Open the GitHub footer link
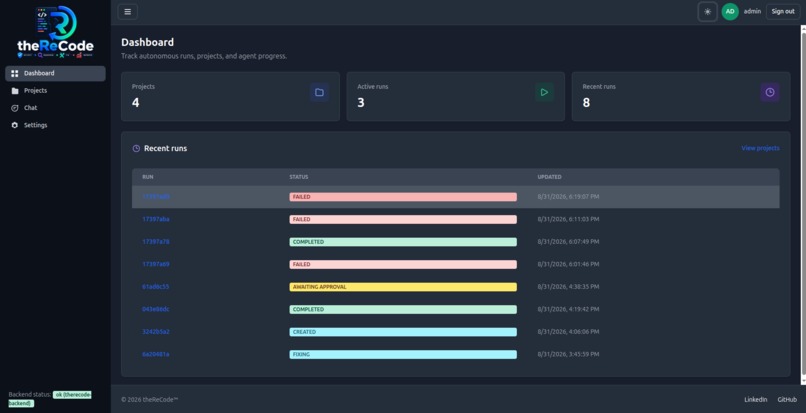Viewport: 806px width, 413px height. point(787,400)
